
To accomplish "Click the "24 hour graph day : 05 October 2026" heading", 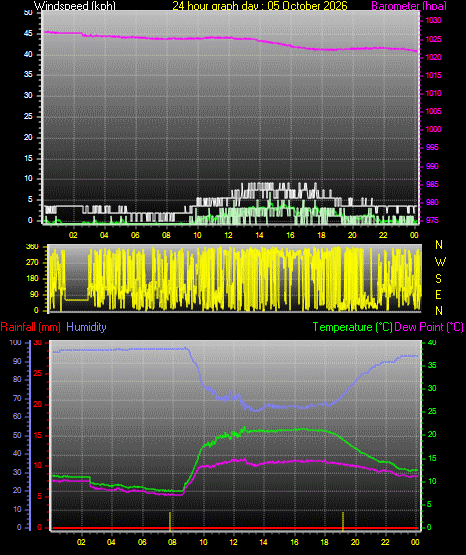I will coord(260,6).
